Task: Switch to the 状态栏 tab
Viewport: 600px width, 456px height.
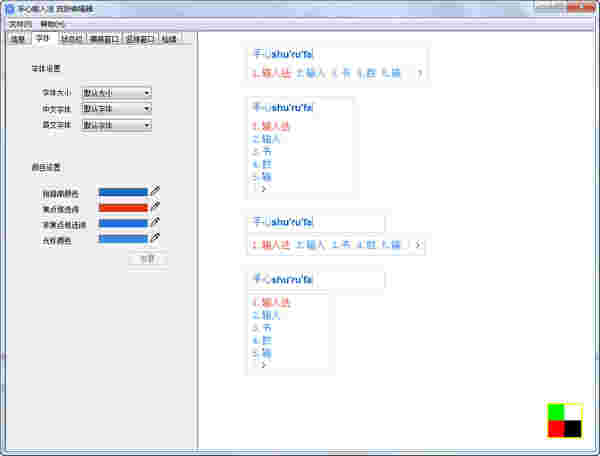Action: pyautogui.click(x=71, y=40)
